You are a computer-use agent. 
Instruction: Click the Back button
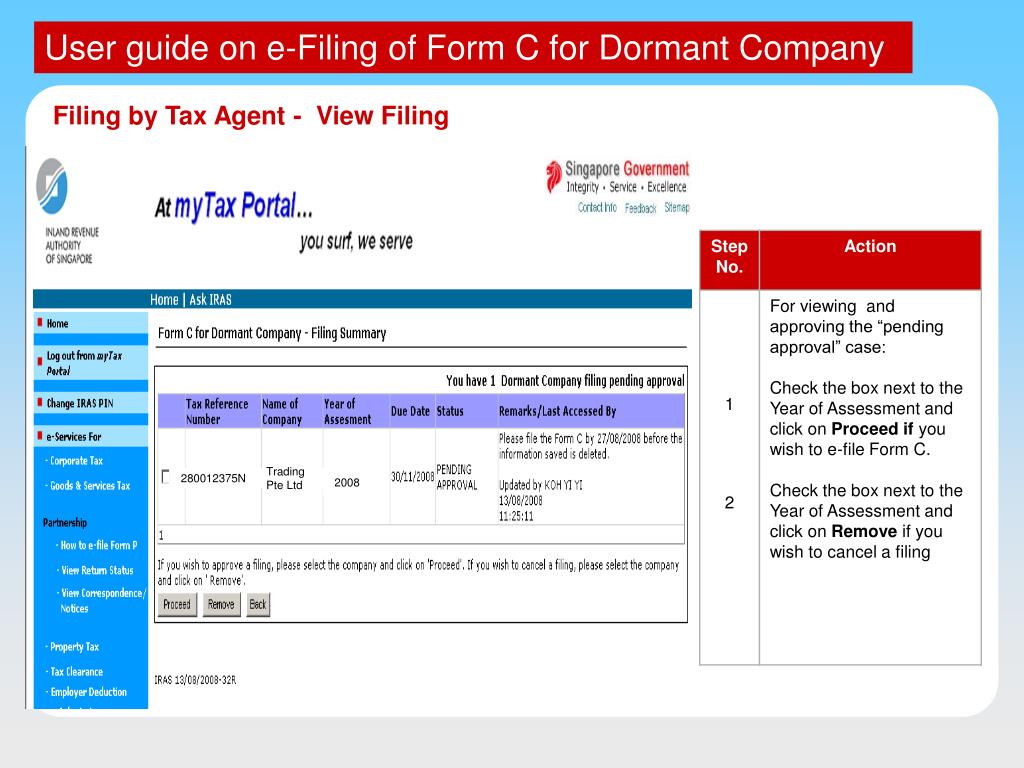[x=258, y=605]
